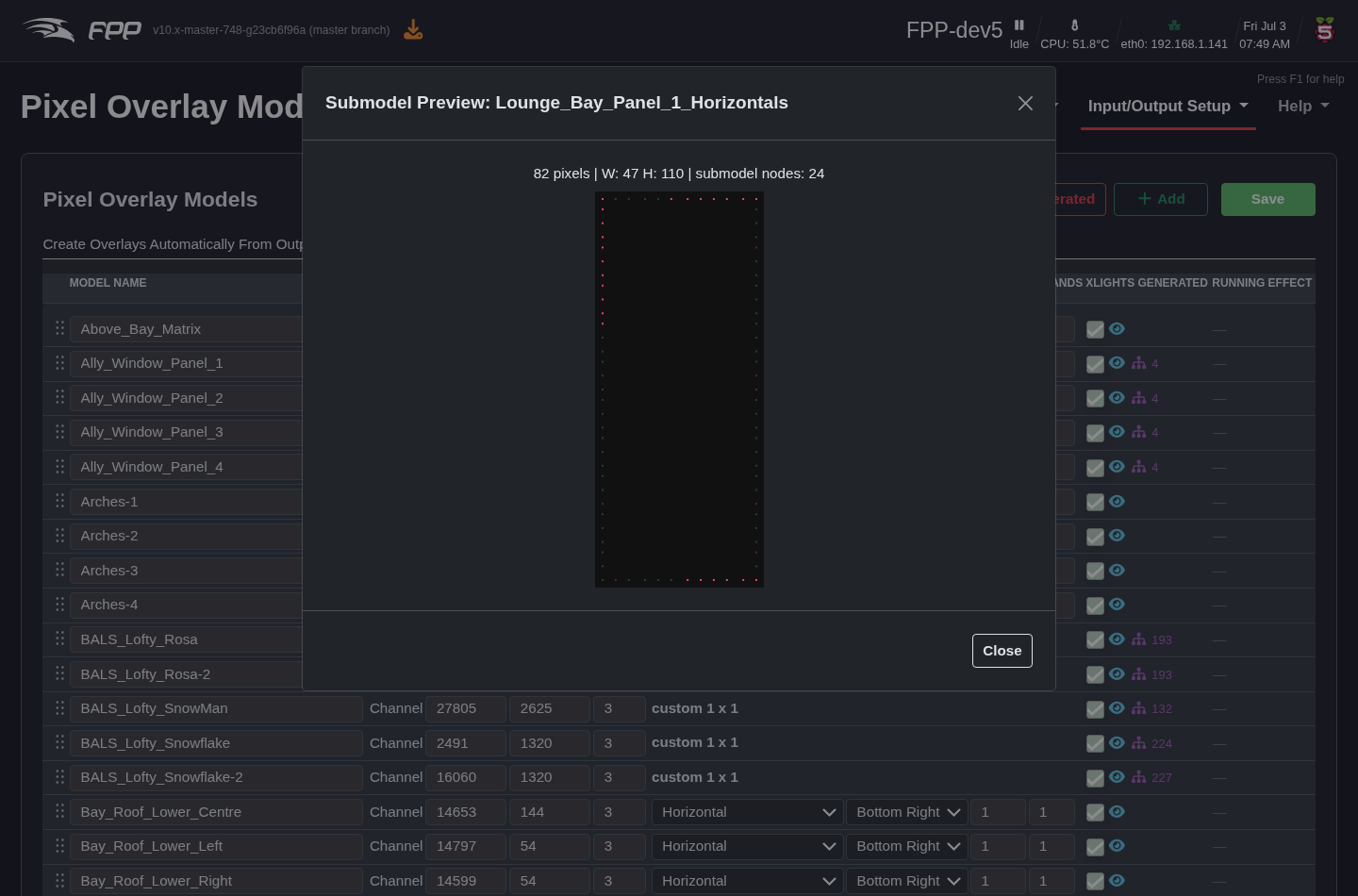Click the Close button in preview dialog
The width and height of the screenshot is (1358, 896).
click(1002, 651)
